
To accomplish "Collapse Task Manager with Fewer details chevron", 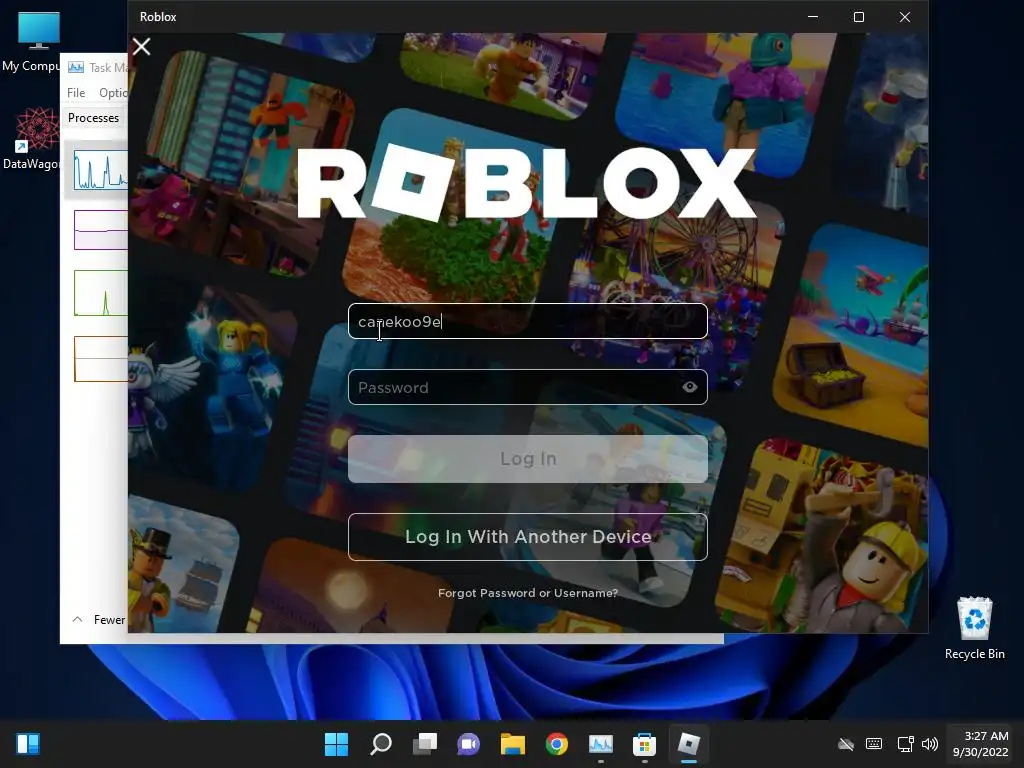I will click(77, 619).
